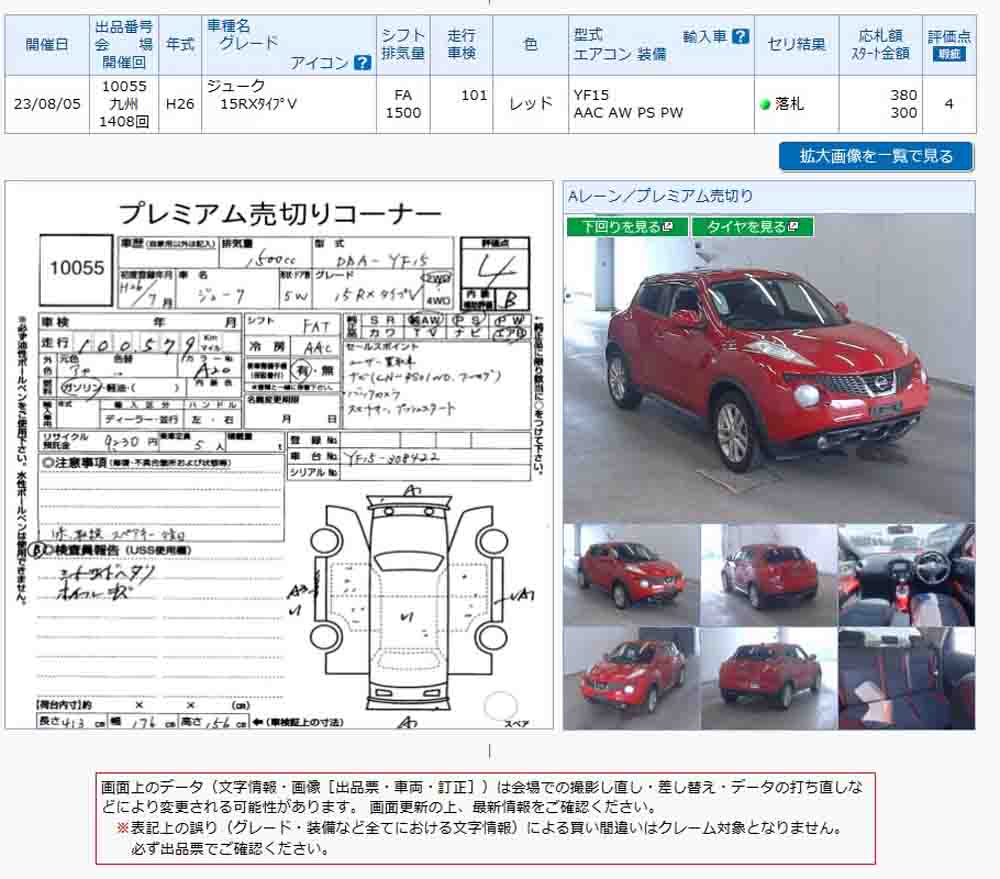Click the 評価点 header label
Image resolution: width=1000 pixels, height=879 pixels.
[949, 36]
